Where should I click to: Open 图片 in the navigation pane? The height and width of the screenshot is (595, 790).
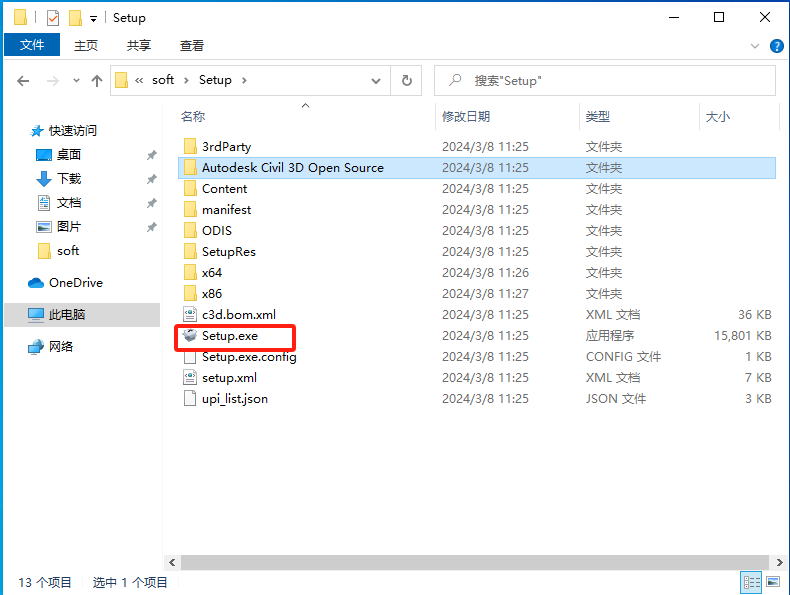click(x=69, y=227)
